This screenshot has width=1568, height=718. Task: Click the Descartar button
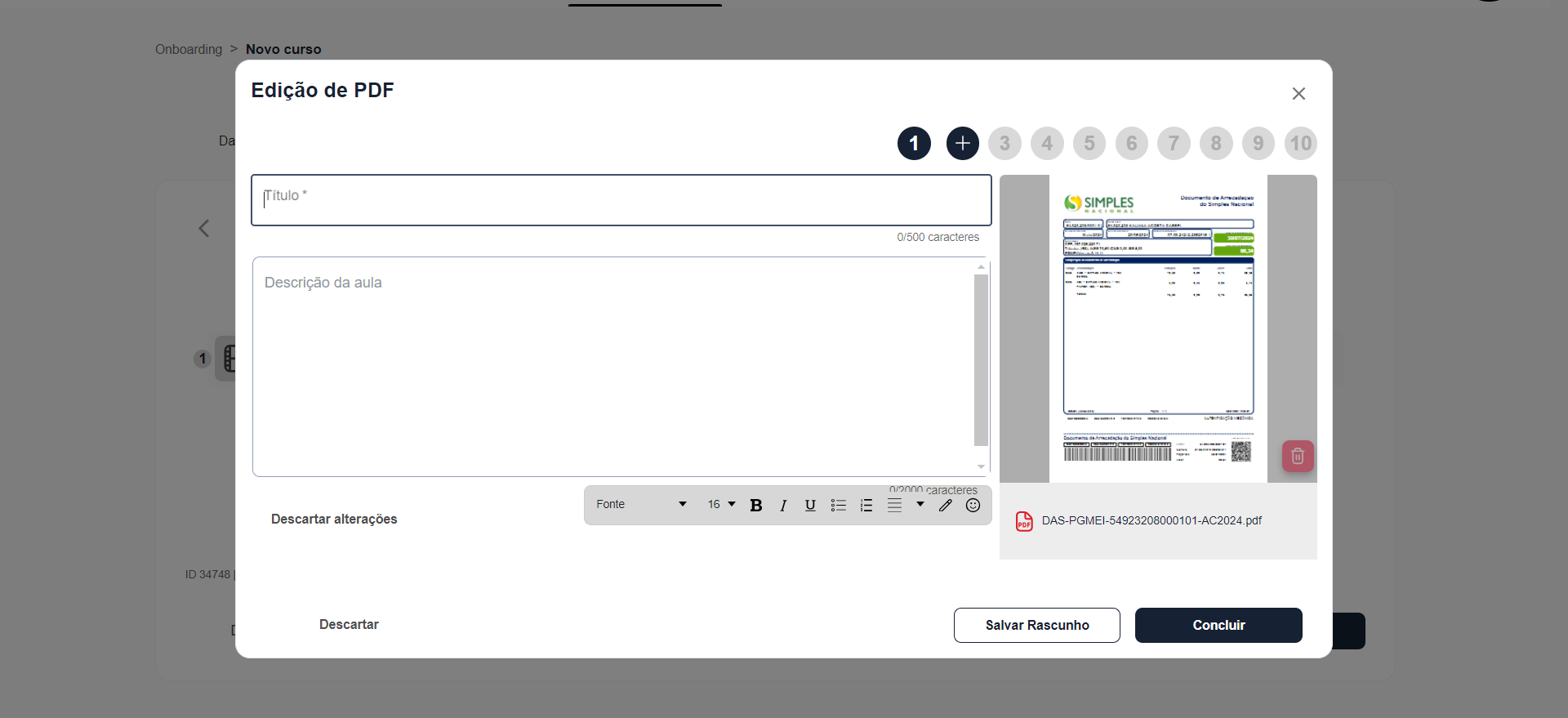coord(349,625)
